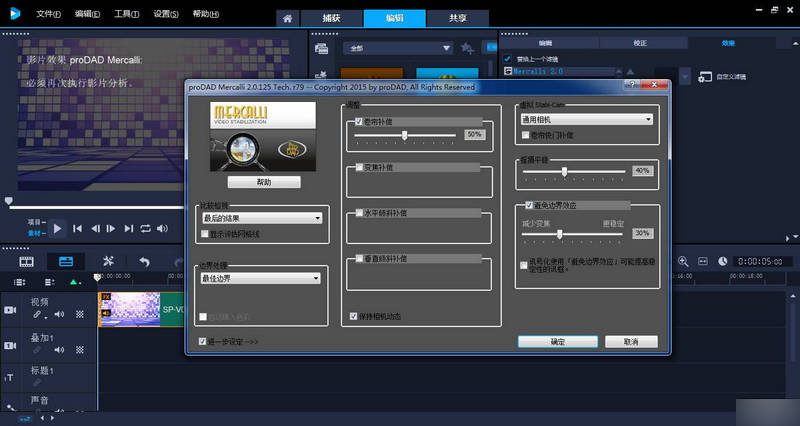Open the Tools menu
800x426 pixels.
click(127, 14)
